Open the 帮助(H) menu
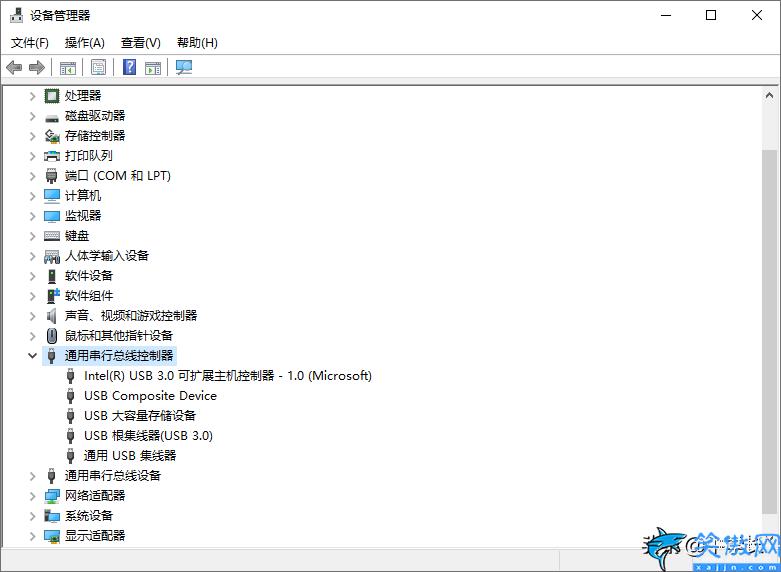This screenshot has width=781, height=572. click(x=197, y=43)
